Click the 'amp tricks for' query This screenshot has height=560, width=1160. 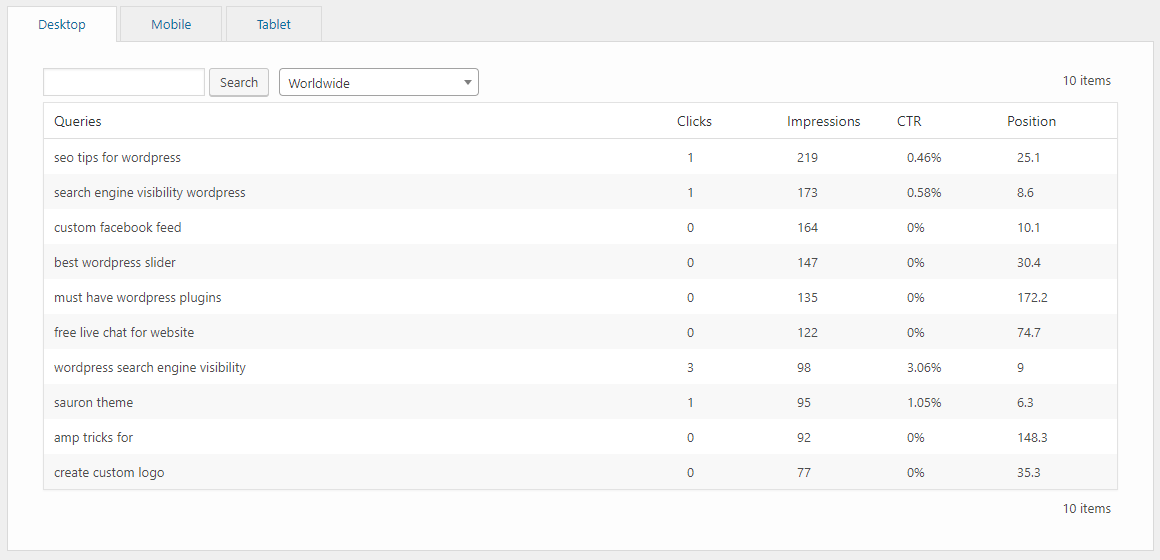93,437
